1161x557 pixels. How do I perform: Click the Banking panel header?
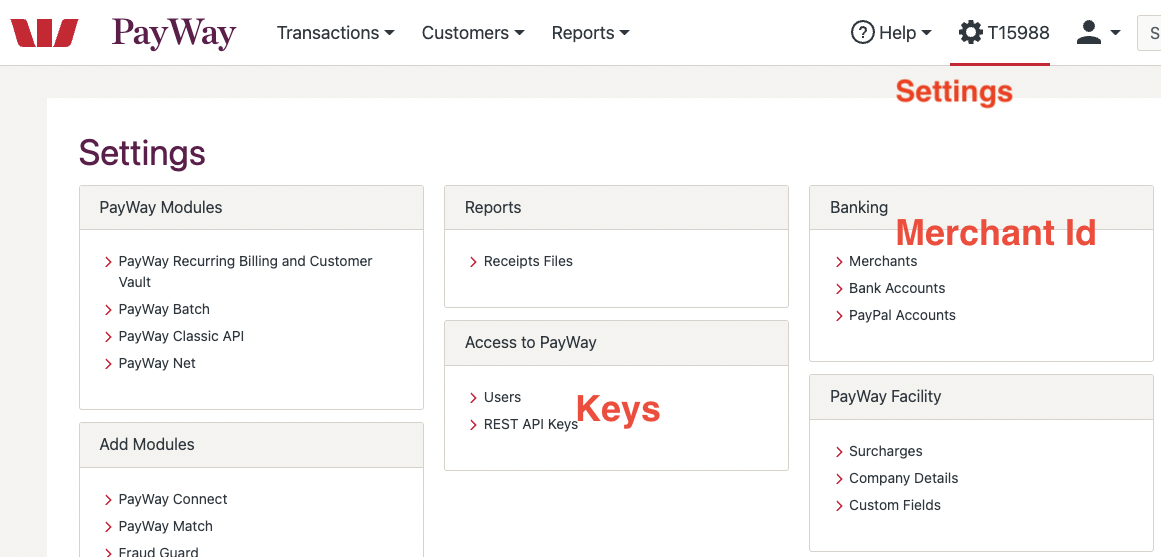[x=981, y=207]
